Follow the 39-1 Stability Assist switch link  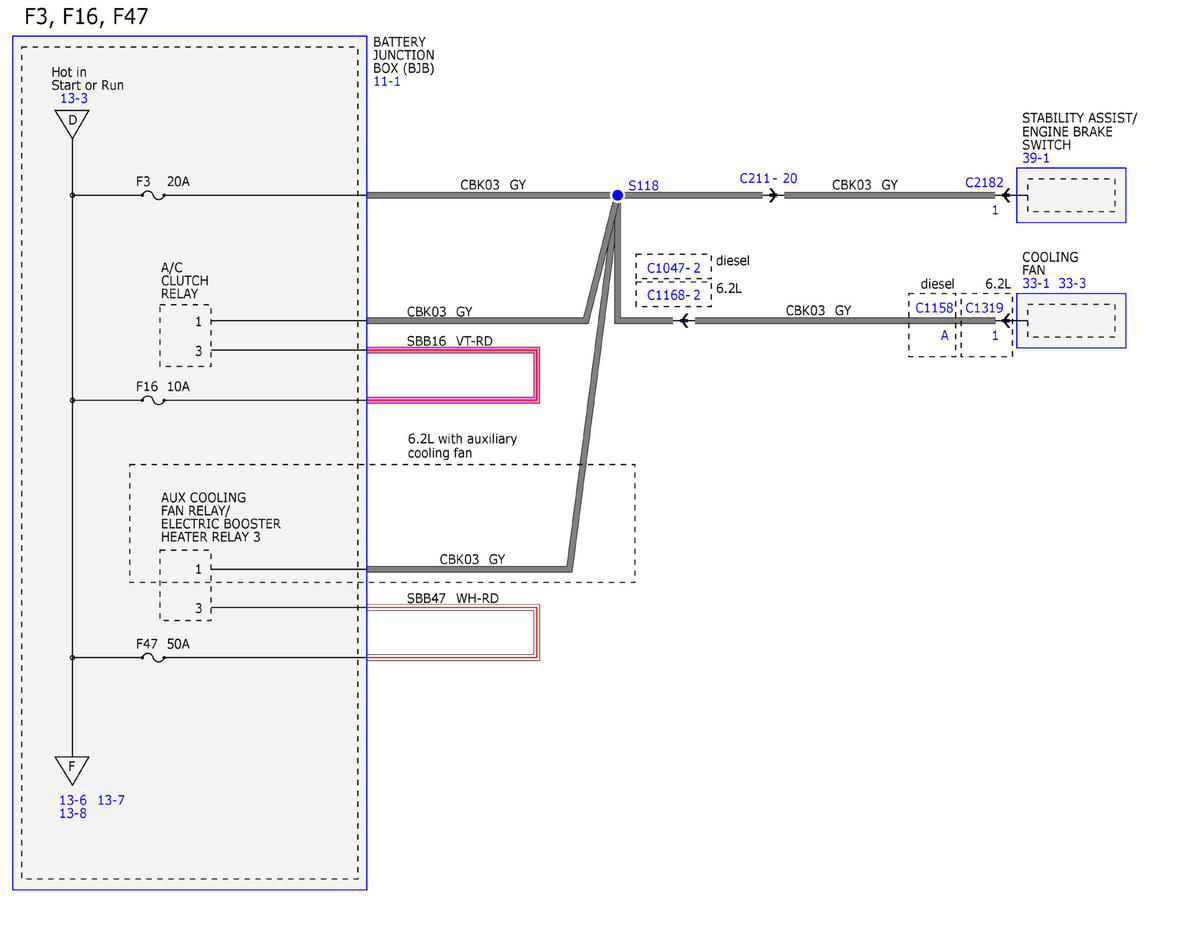[1035, 158]
